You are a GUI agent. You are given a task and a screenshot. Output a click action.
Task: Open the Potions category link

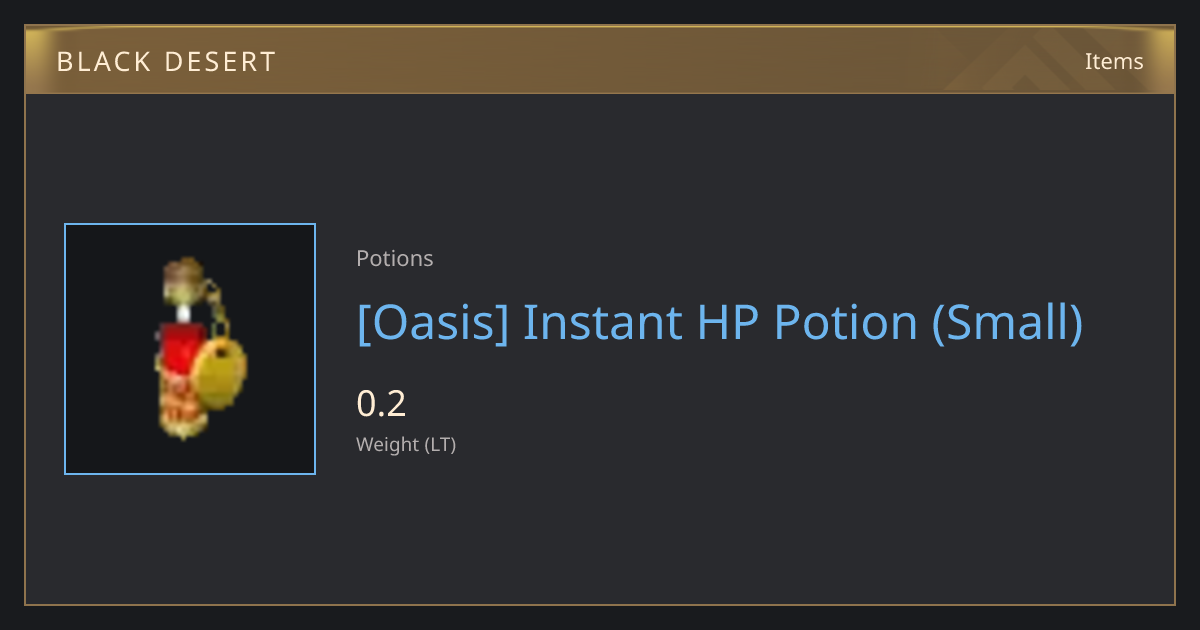pos(395,258)
